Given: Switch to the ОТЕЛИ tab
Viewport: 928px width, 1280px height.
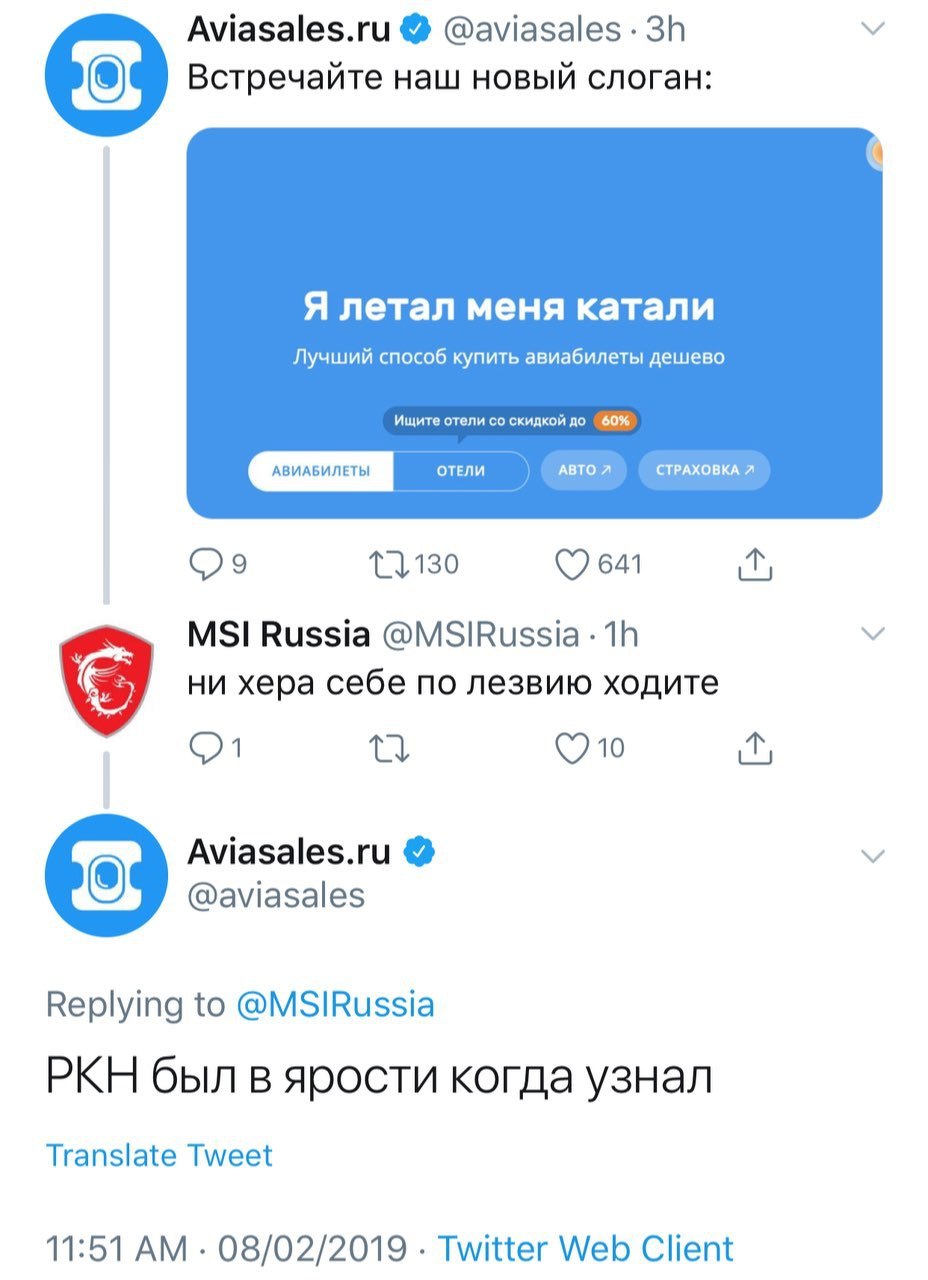Looking at the screenshot, I should (x=461, y=471).
